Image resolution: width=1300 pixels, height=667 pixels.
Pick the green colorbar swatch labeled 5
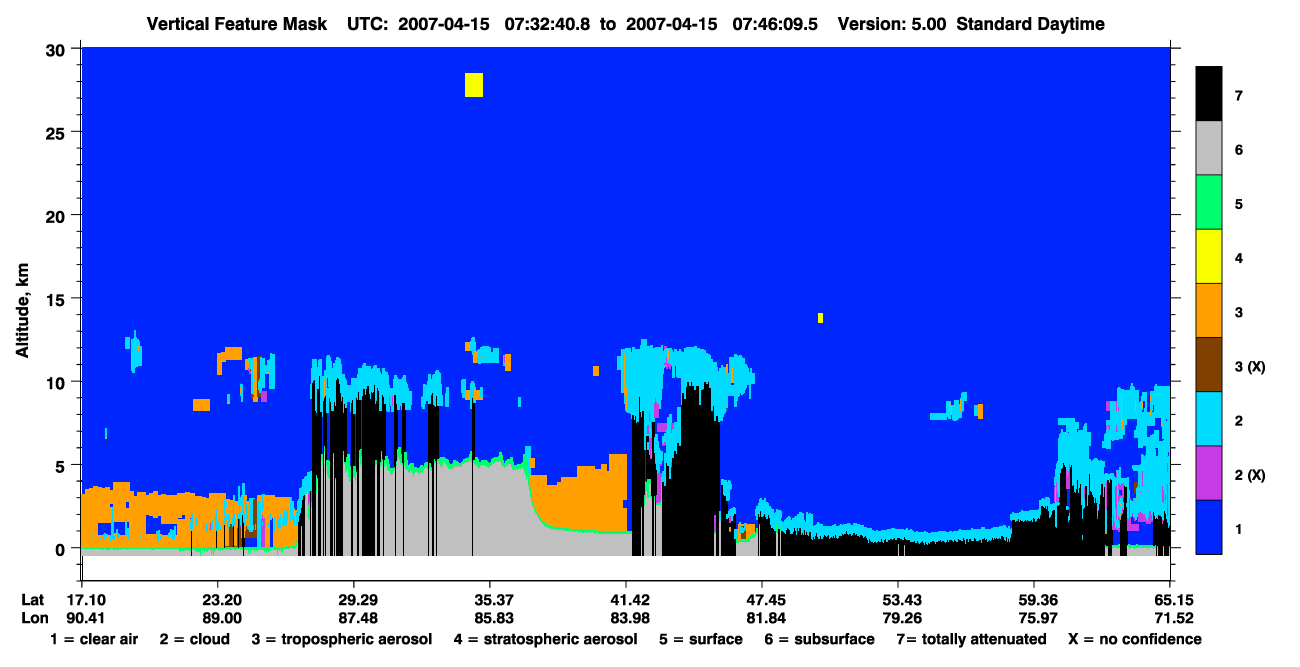1209,202
